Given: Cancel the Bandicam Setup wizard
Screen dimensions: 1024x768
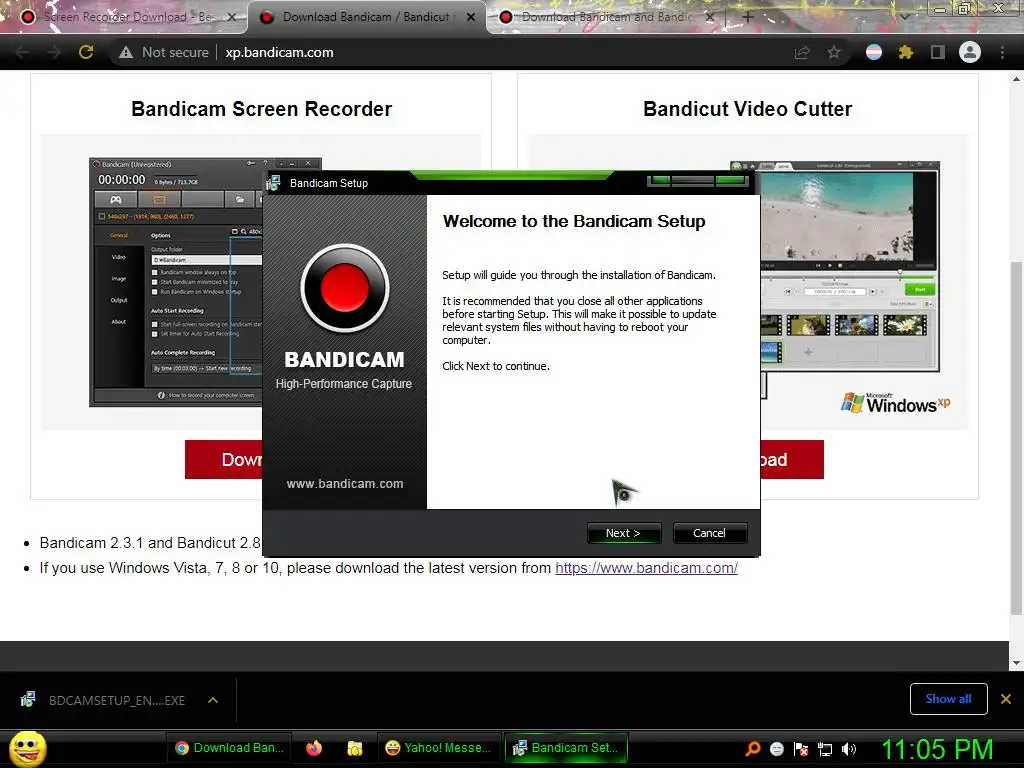Looking at the screenshot, I should tap(709, 533).
